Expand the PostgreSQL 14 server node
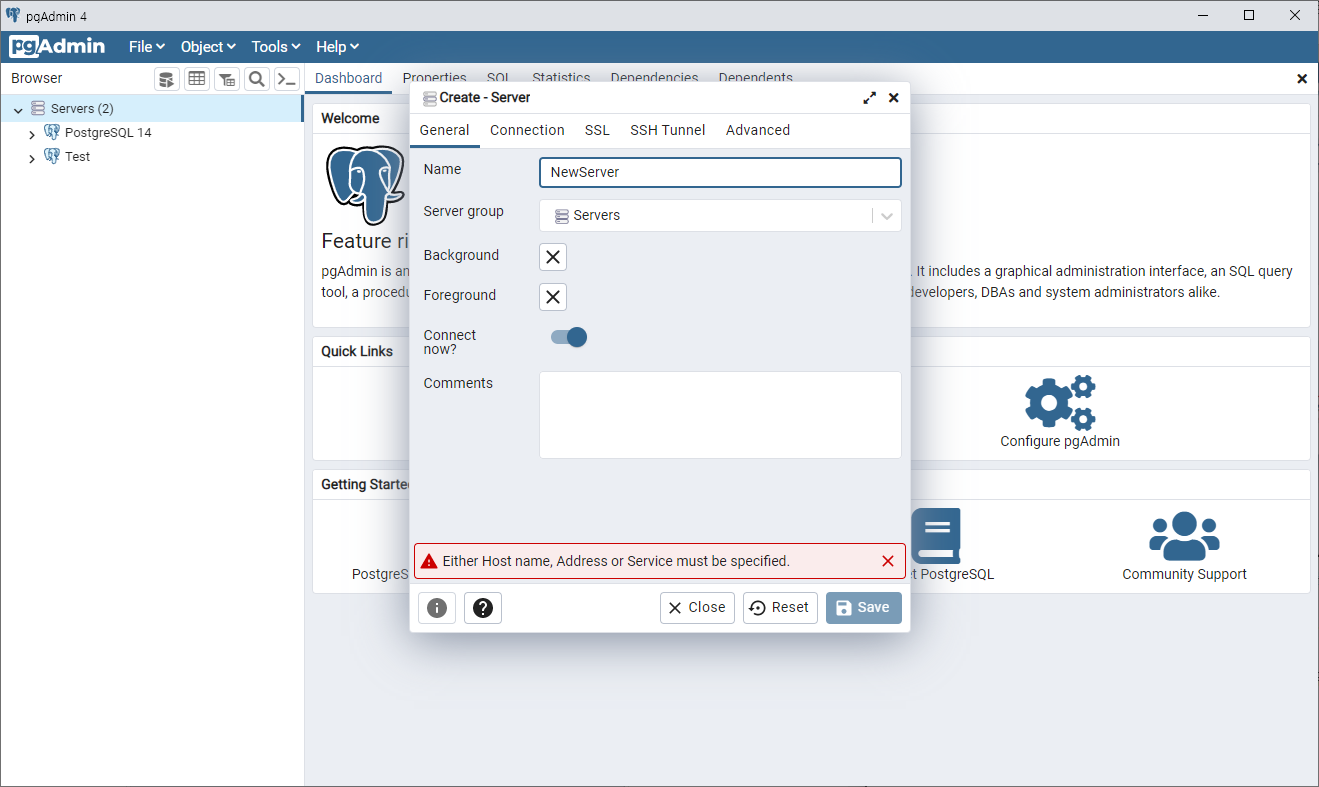The width and height of the screenshot is (1319, 787). coord(32,133)
